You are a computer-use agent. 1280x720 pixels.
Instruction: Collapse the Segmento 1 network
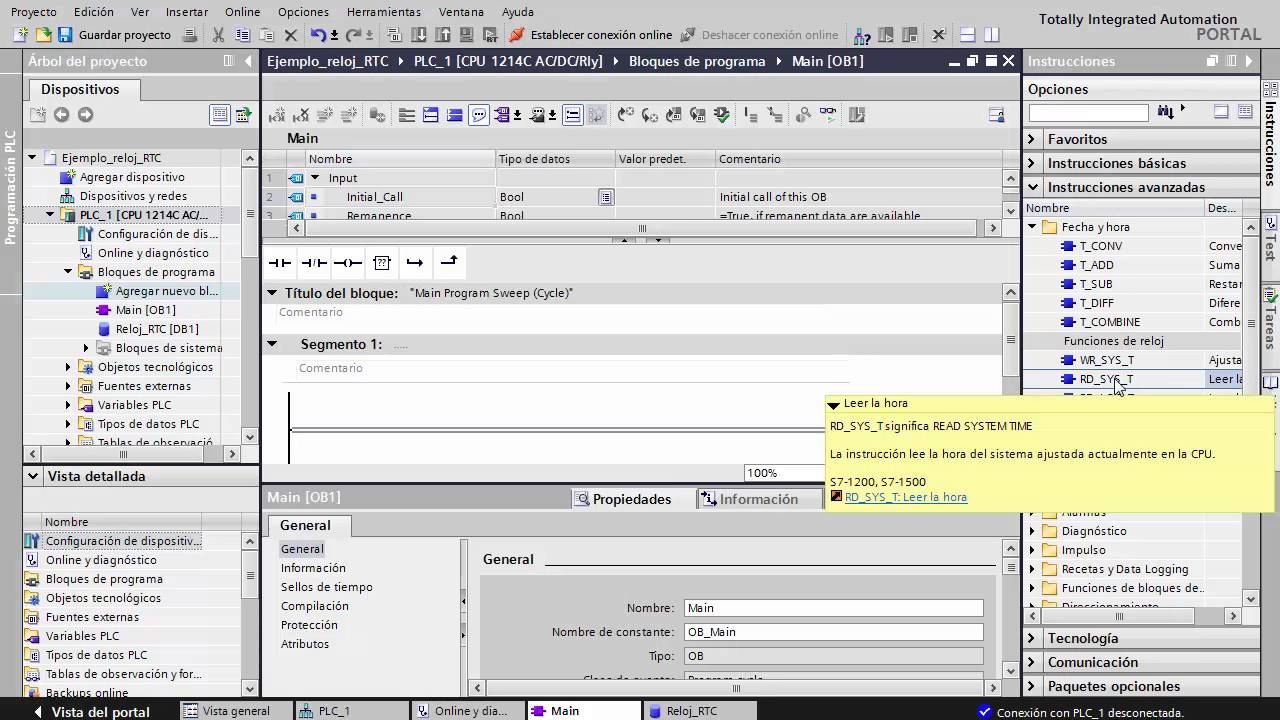click(272, 344)
